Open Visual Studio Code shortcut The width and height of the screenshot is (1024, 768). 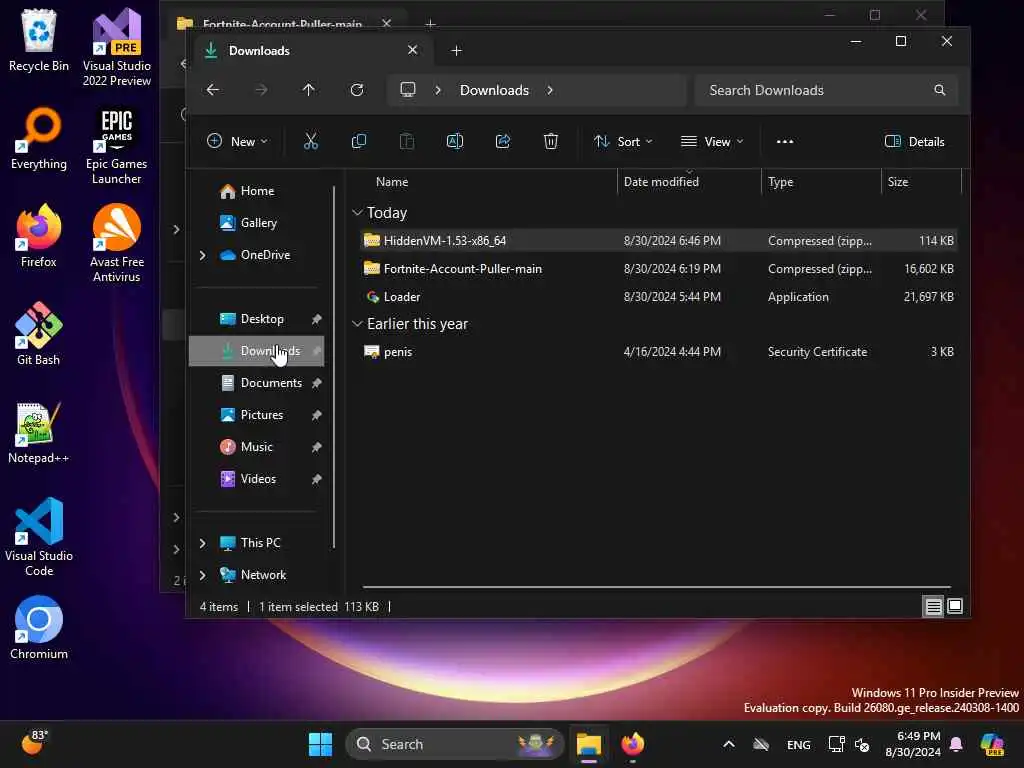coord(39,537)
